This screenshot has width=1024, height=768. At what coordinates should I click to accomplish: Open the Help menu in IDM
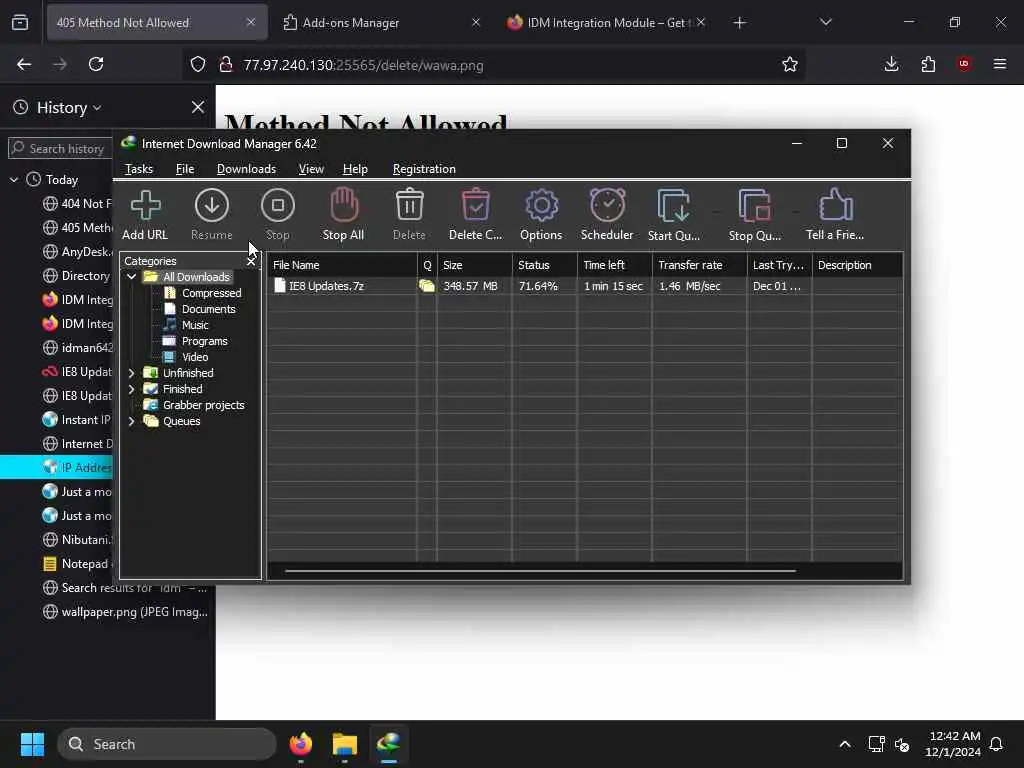click(x=355, y=169)
